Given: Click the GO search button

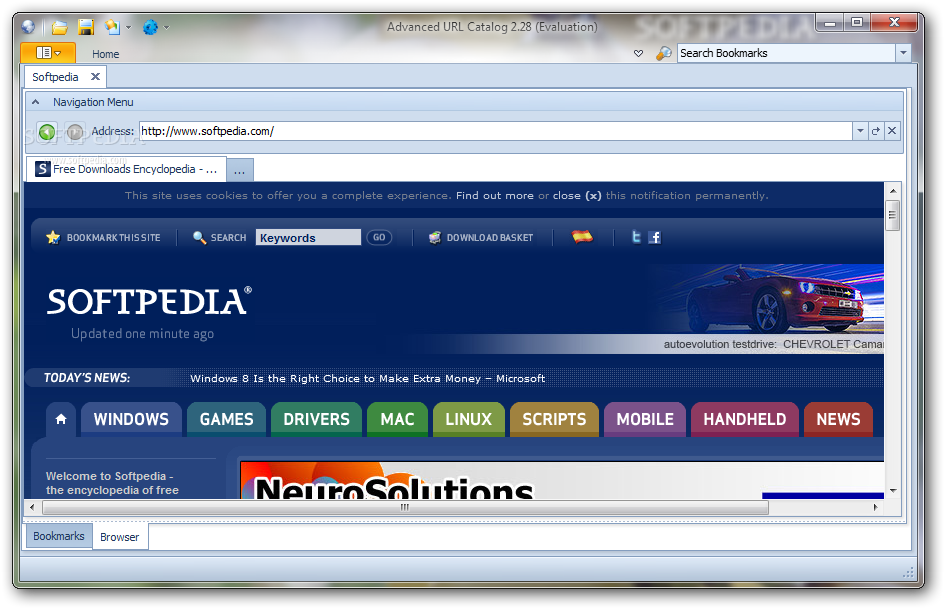Looking at the screenshot, I should tap(379, 238).
